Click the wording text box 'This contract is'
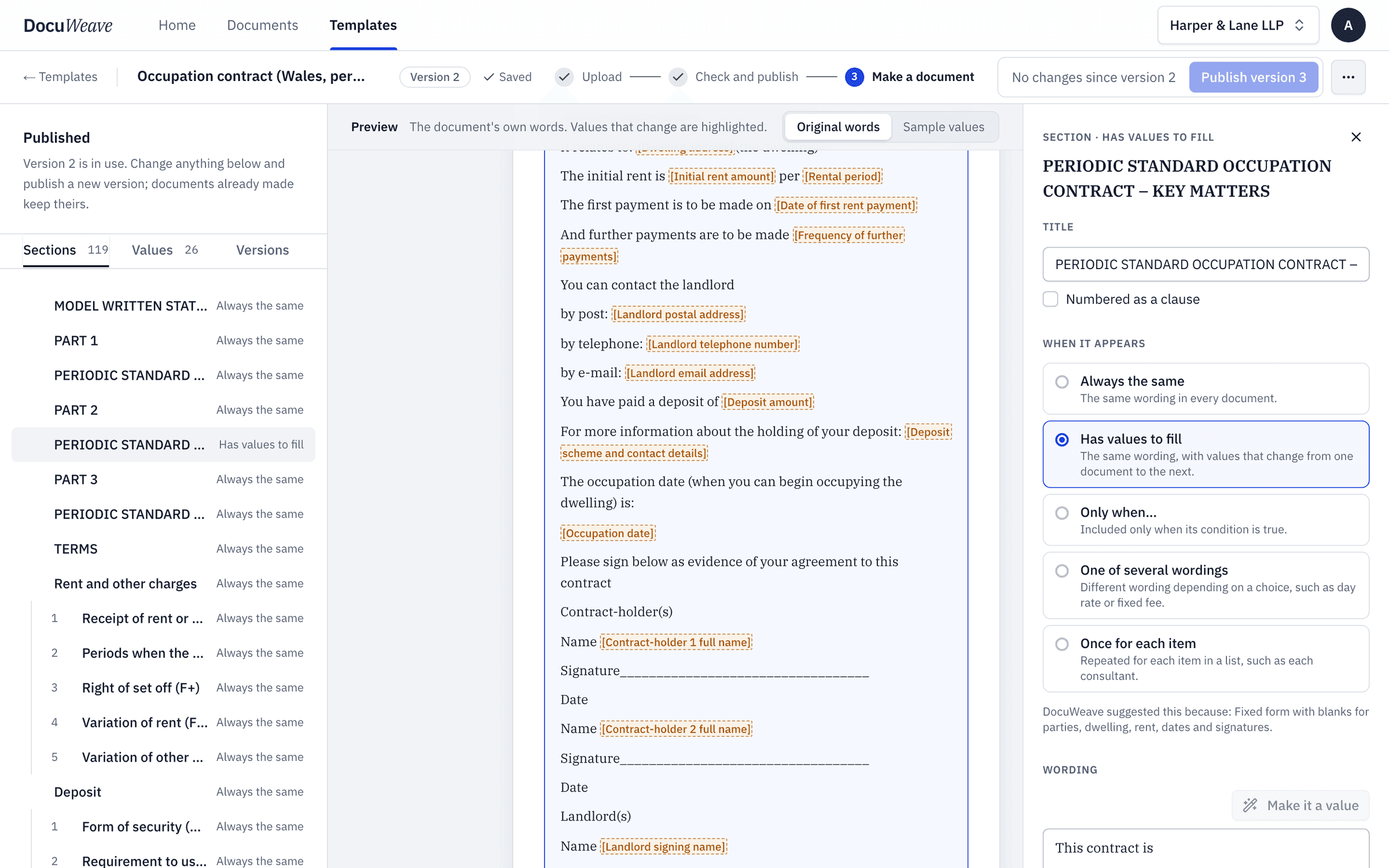Image resolution: width=1389 pixels, height=868 pixels. point(1206,848)
